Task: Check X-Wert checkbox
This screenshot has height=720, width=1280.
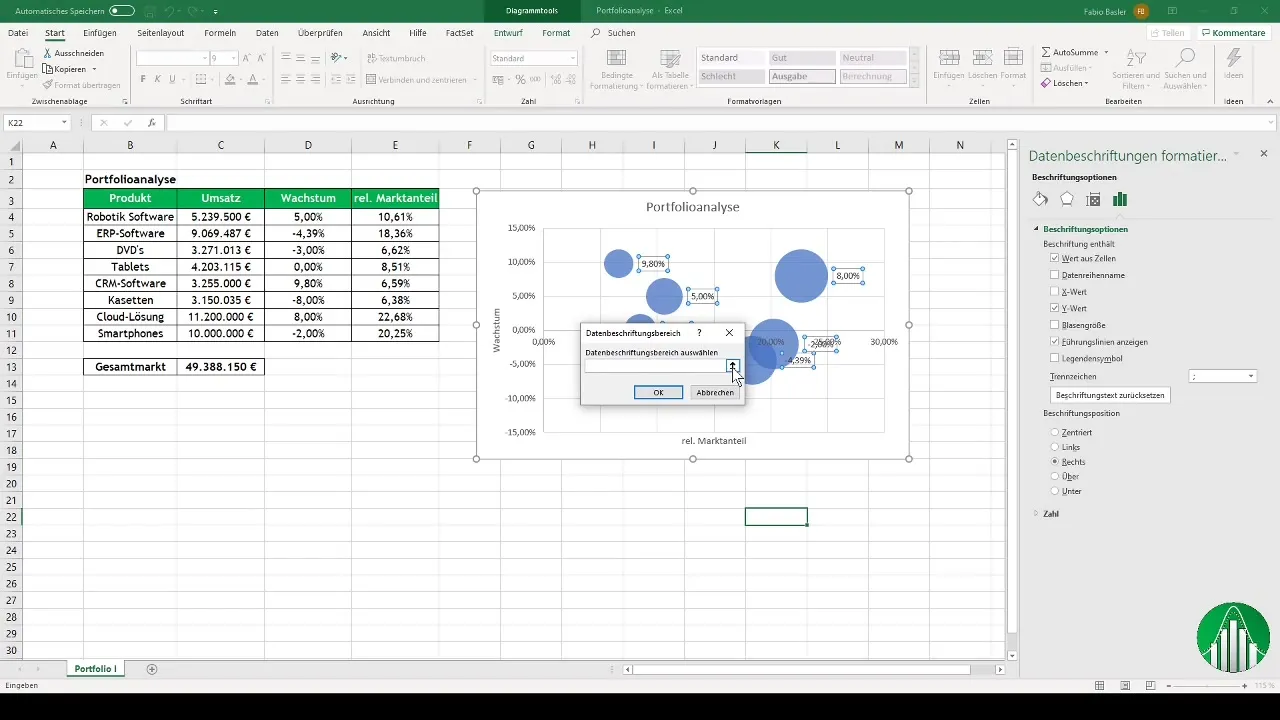Action: click(1055, 291)
